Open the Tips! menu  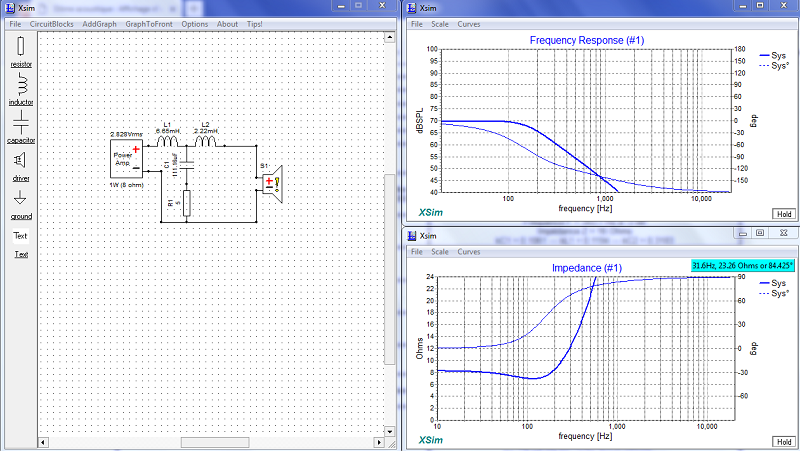[255, 24]
